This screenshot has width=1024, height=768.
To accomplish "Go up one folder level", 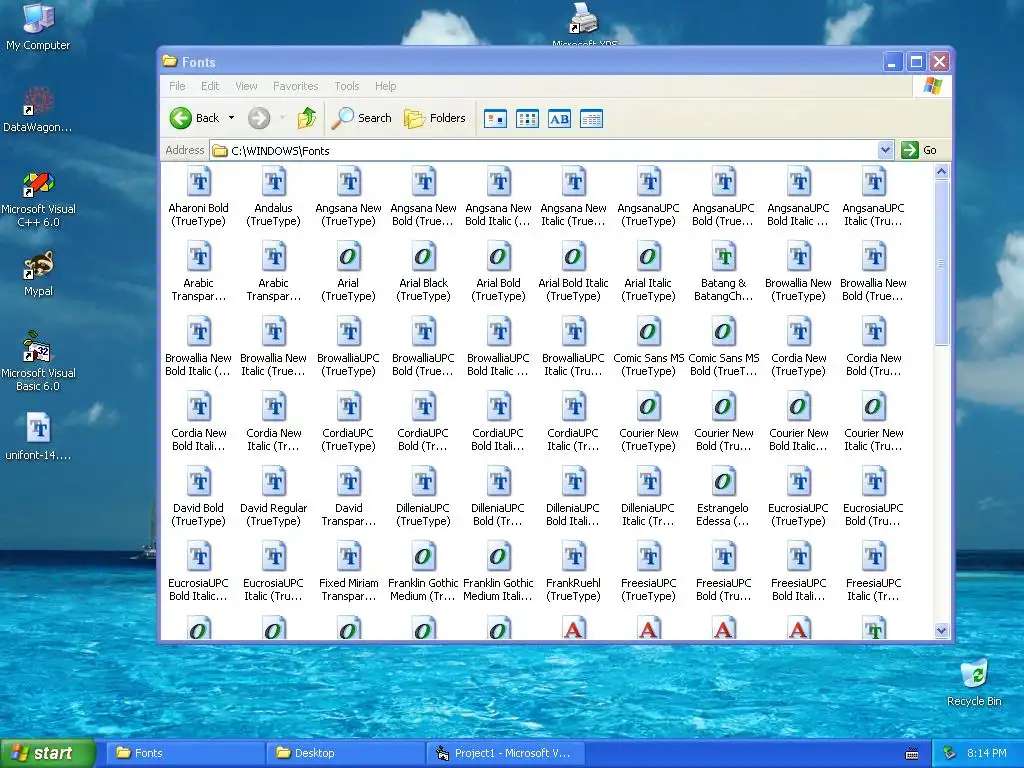I will tap(307, 118).
